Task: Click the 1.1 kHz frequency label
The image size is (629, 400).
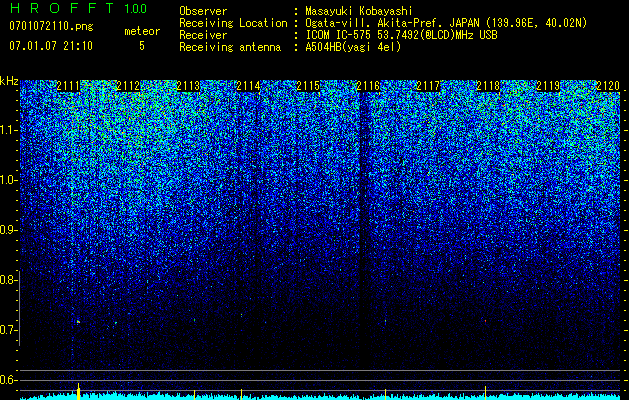Action: point(7,130)
